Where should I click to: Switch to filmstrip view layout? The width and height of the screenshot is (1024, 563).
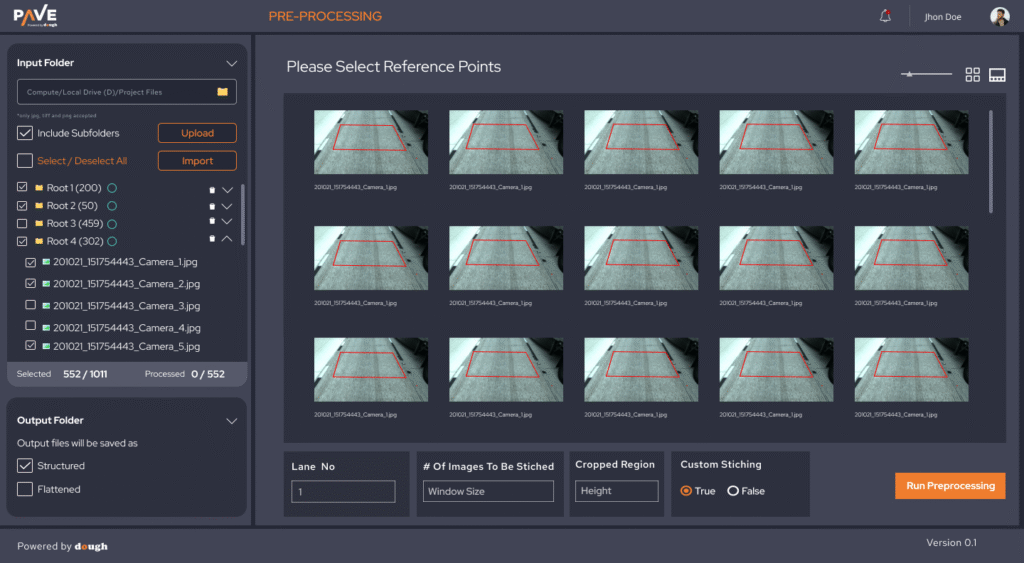point(997,74)
